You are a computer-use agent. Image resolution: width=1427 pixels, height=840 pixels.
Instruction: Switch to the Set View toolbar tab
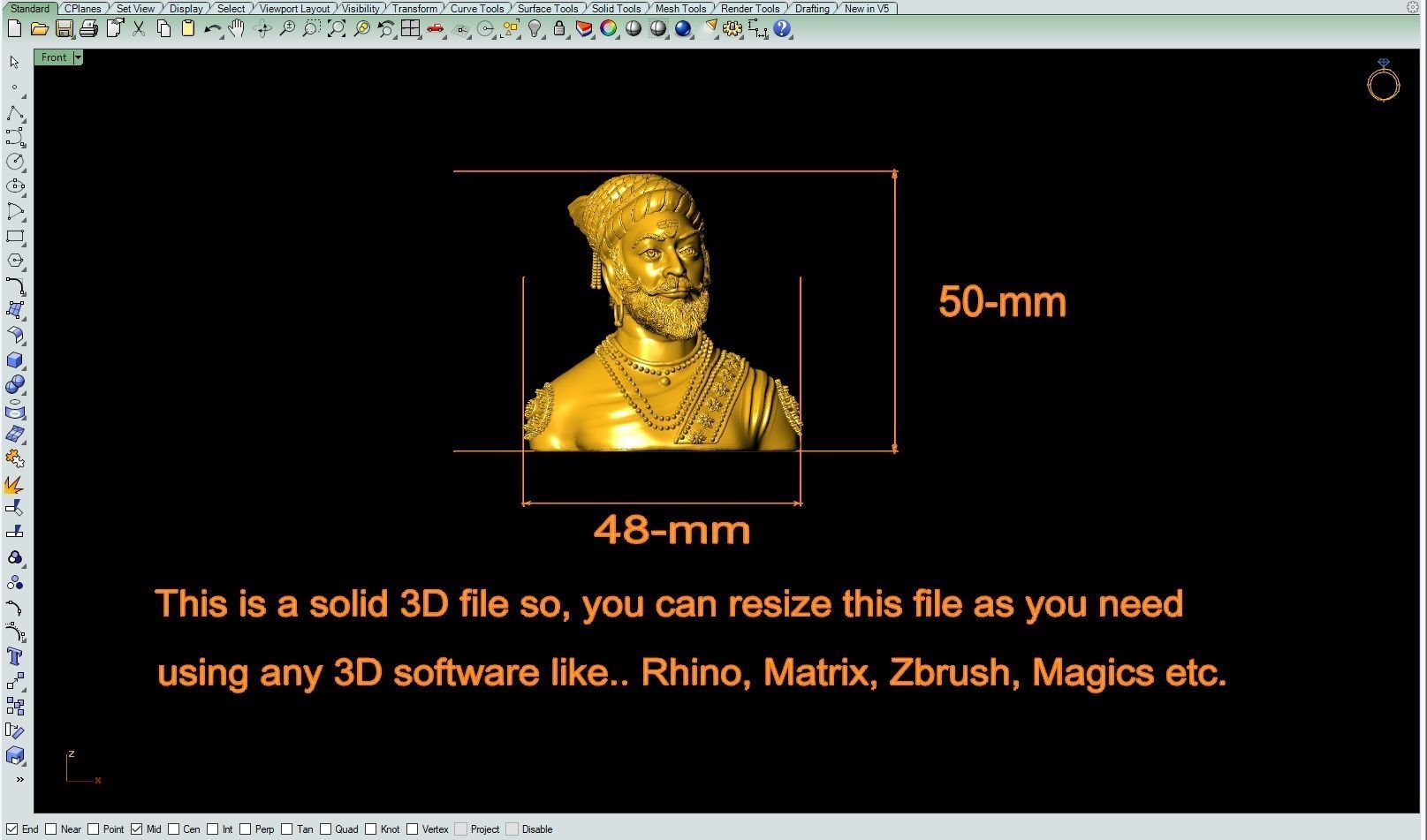135,8
